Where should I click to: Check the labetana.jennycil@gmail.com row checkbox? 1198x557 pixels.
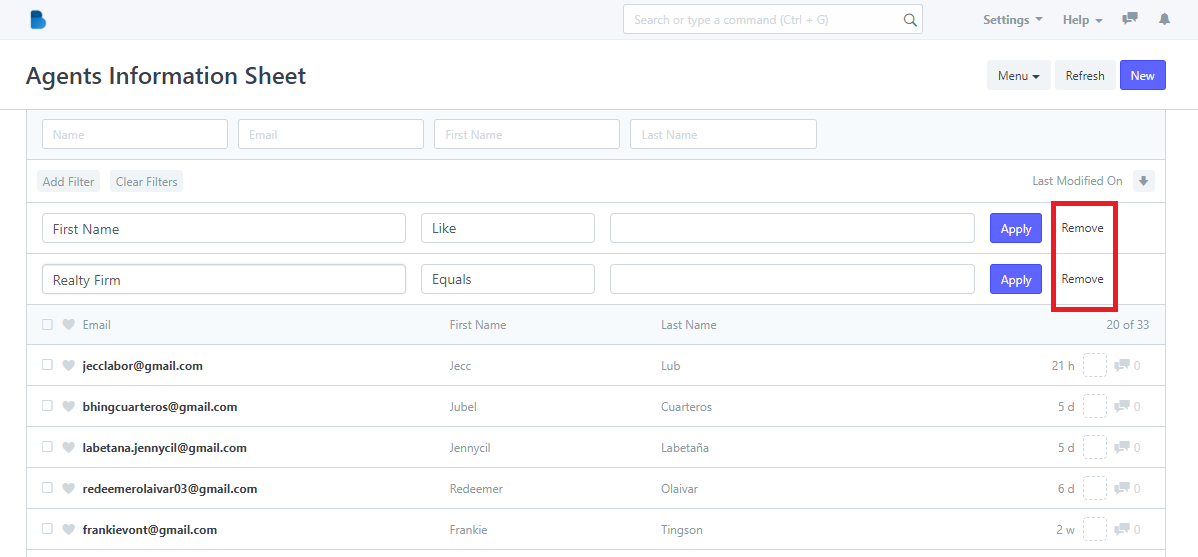47,447
